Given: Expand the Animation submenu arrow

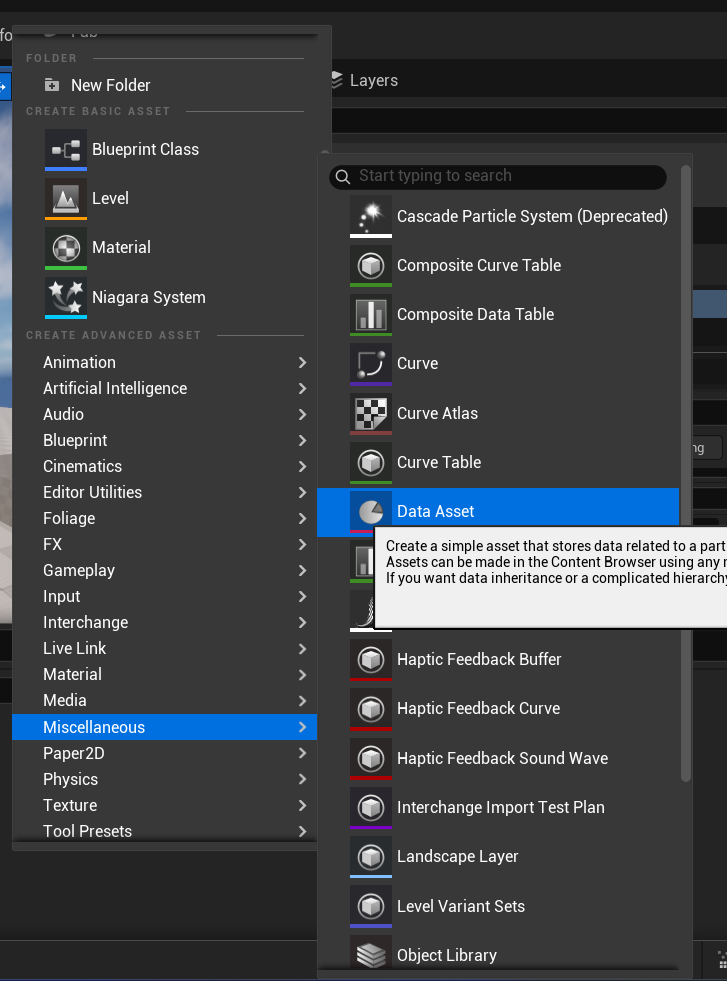Looking at the screenshot, I should (303, 362).
